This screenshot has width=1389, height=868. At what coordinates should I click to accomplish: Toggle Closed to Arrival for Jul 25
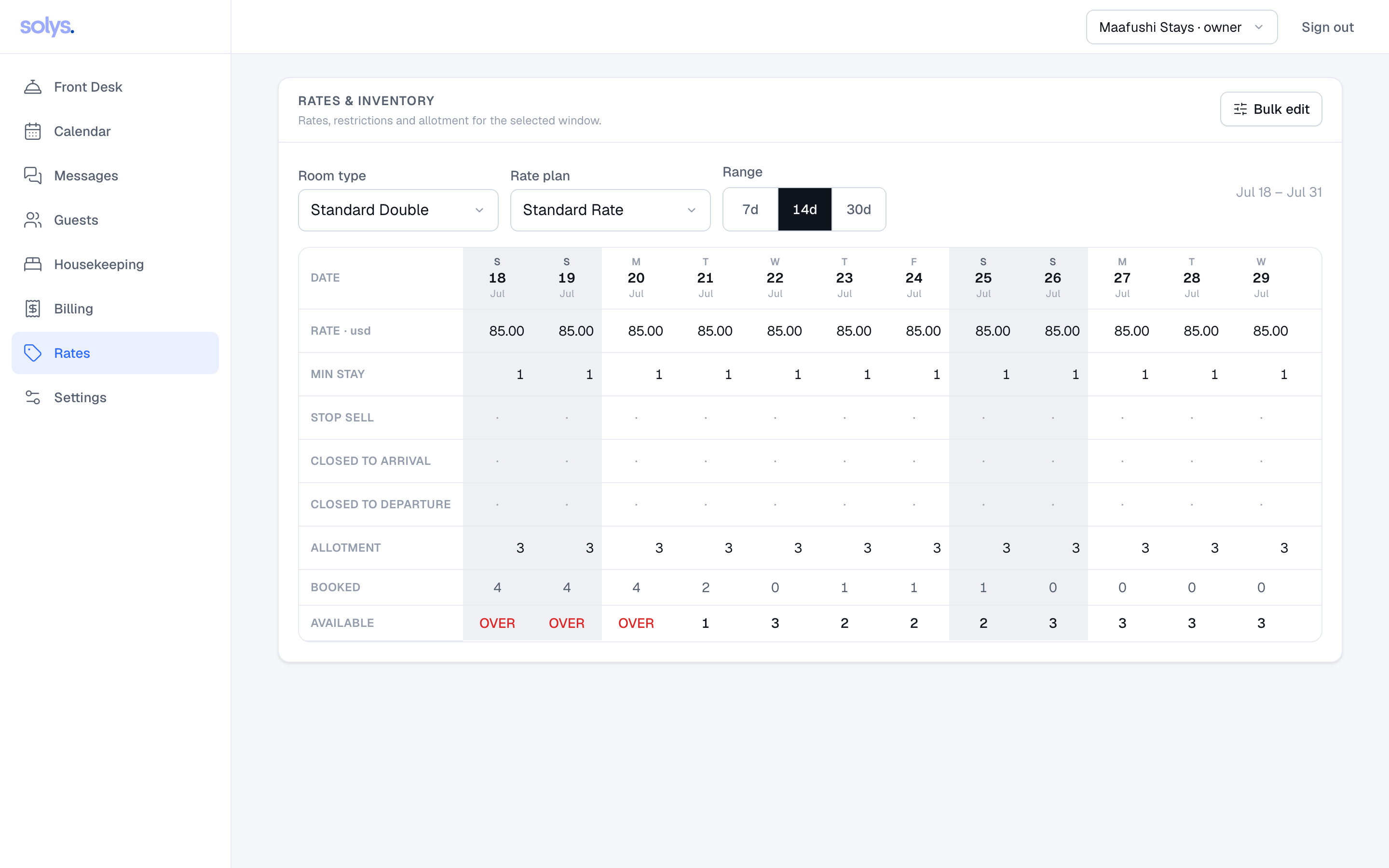[983, 461]
